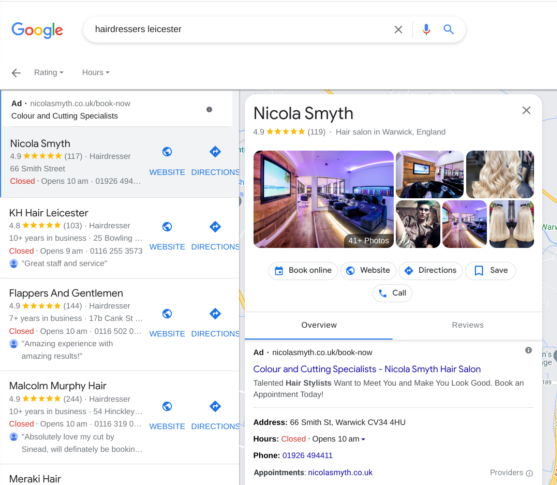Open the Rating filter dropdown
Screen dimensions: 557x485
tap(49, 72)
